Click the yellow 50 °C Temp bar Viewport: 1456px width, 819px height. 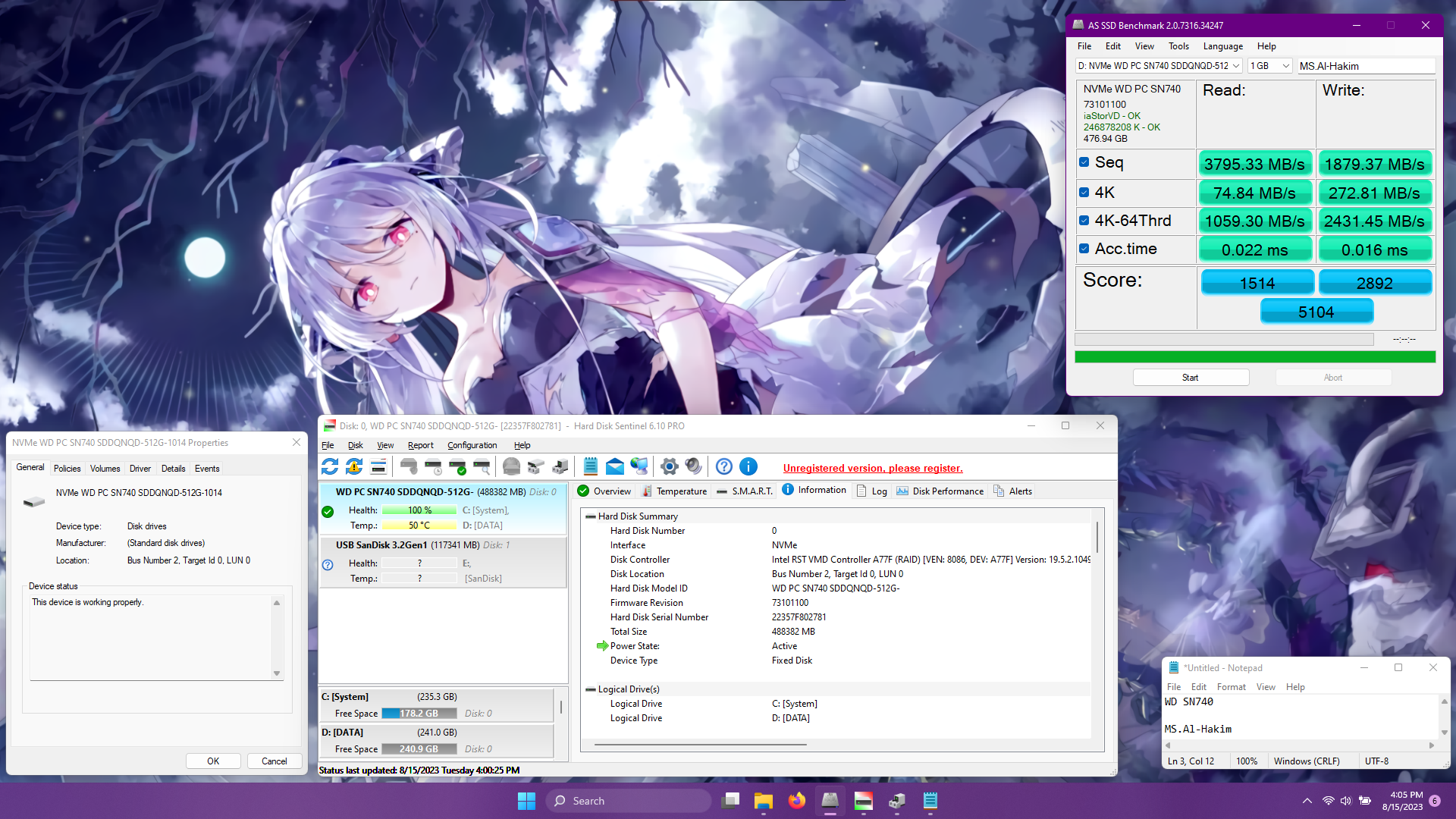(x=419, y=526)
